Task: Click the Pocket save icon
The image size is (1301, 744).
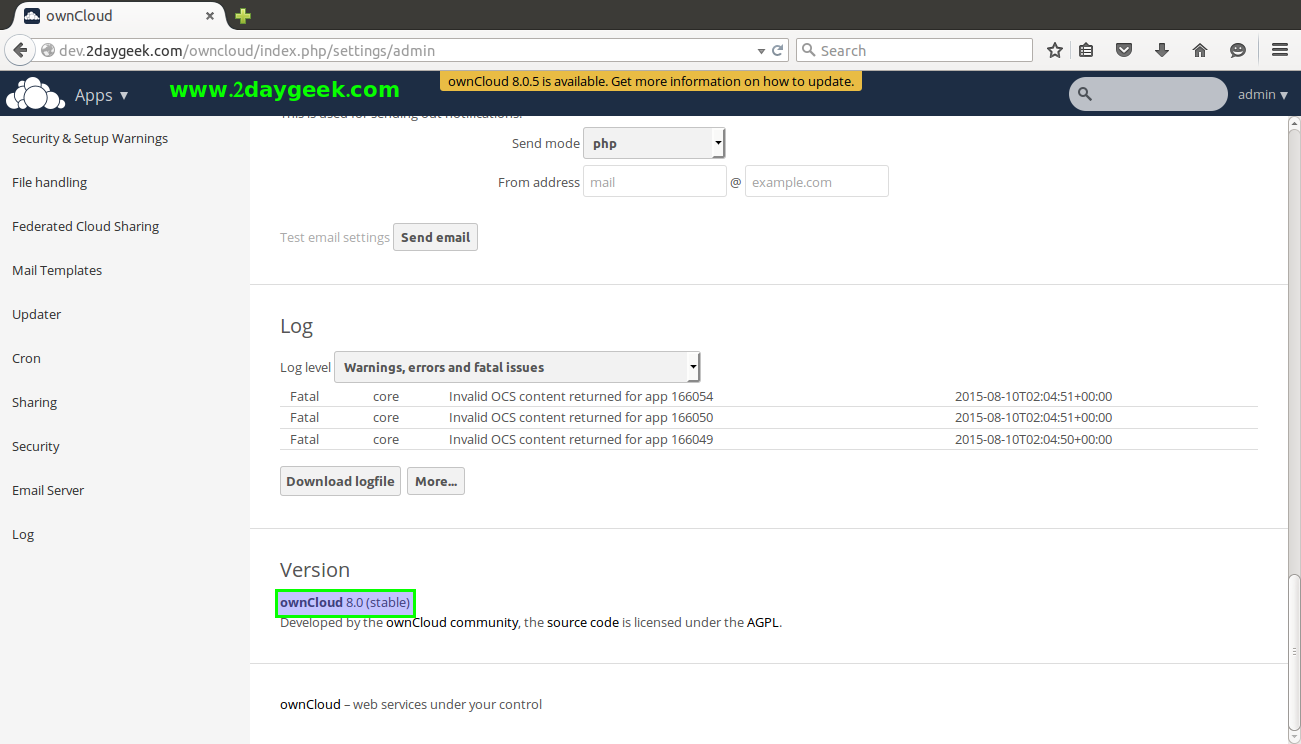Action: [1124, 50]
